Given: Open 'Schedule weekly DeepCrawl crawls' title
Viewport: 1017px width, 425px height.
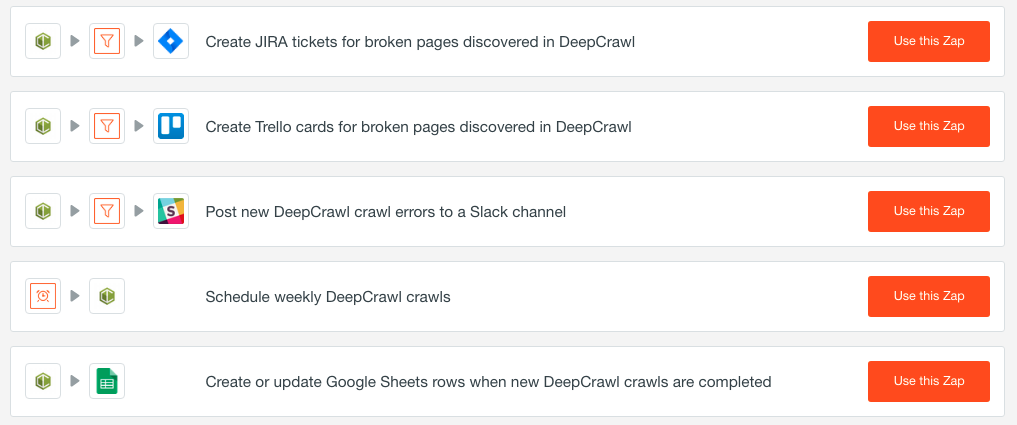Looking at the screenshot, I should coord(328,297).
